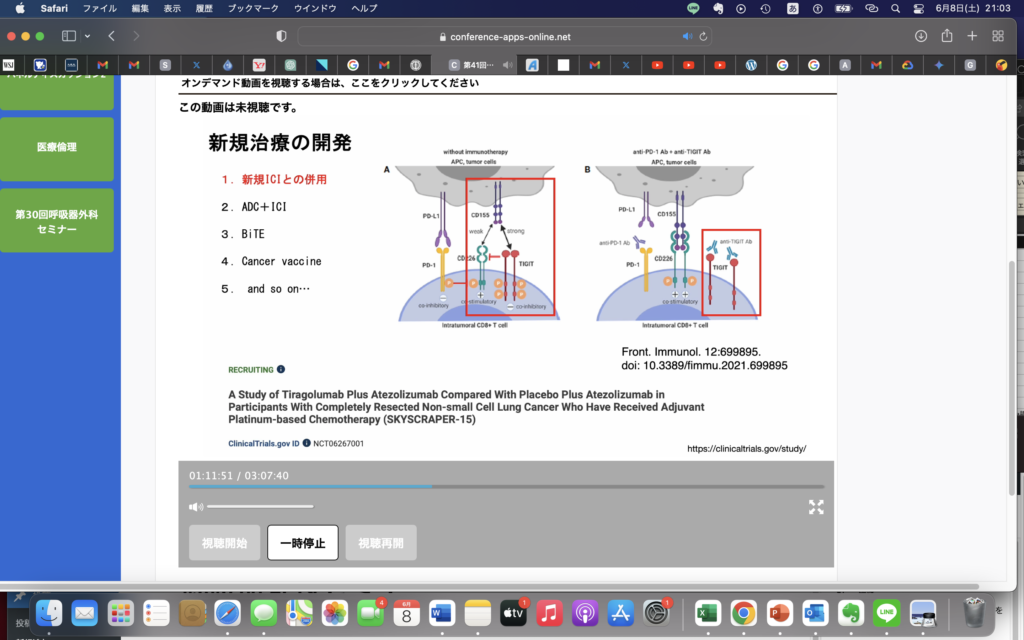
Task: Mute audio via address bar speaker icon
Action: point(687,36)
